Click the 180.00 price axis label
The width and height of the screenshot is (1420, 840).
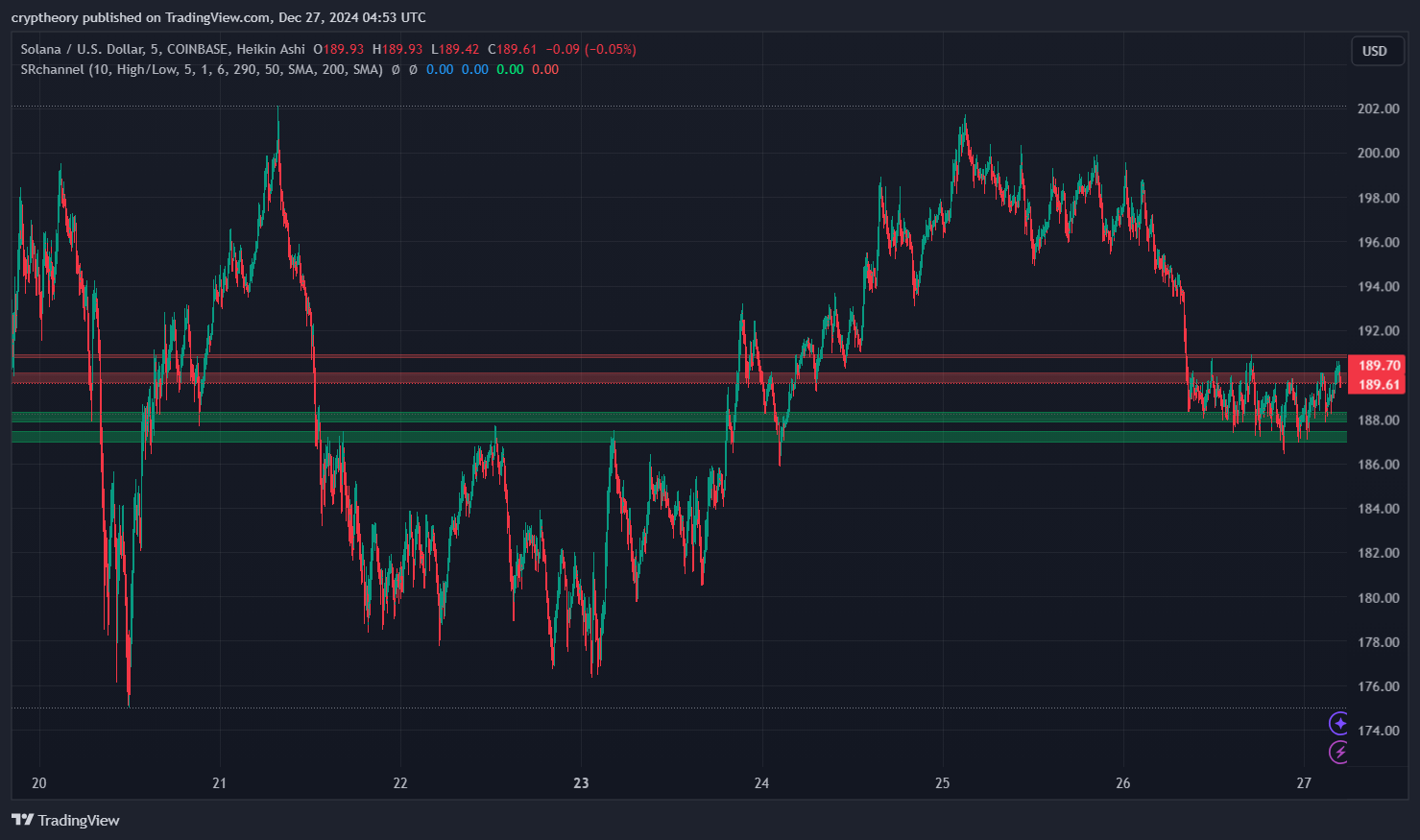pyautogui.click(x=1378, y=597)
